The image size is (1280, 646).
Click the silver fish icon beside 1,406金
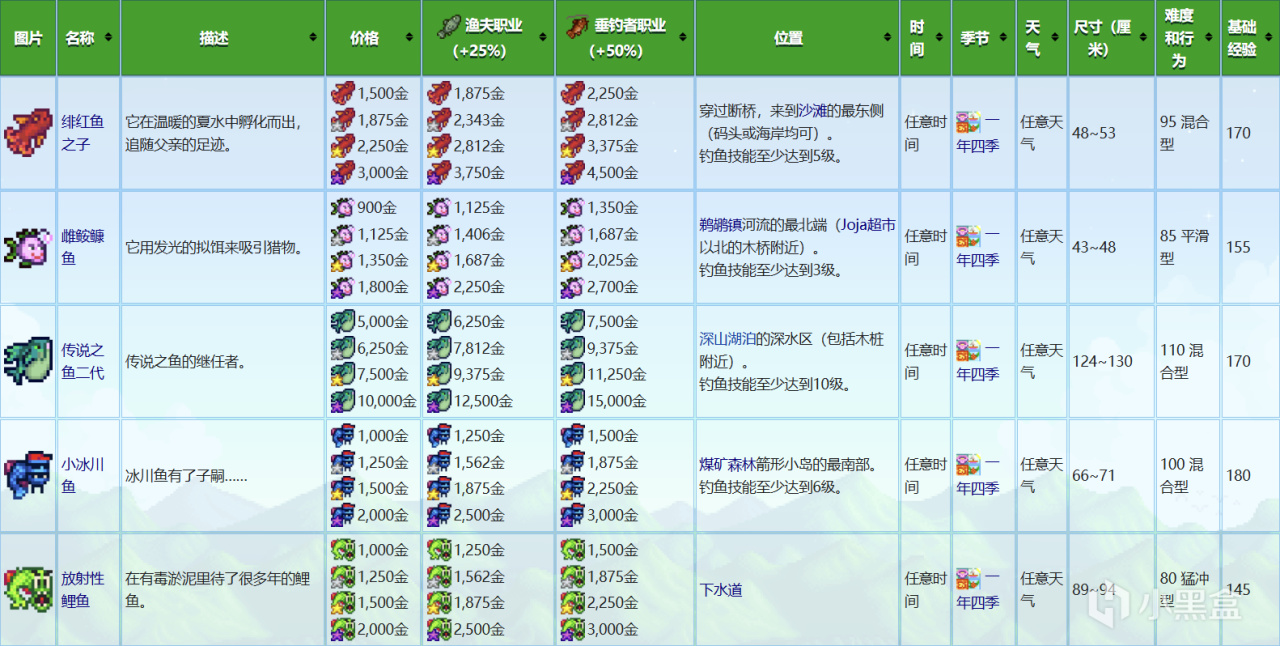tap(439, 234)
